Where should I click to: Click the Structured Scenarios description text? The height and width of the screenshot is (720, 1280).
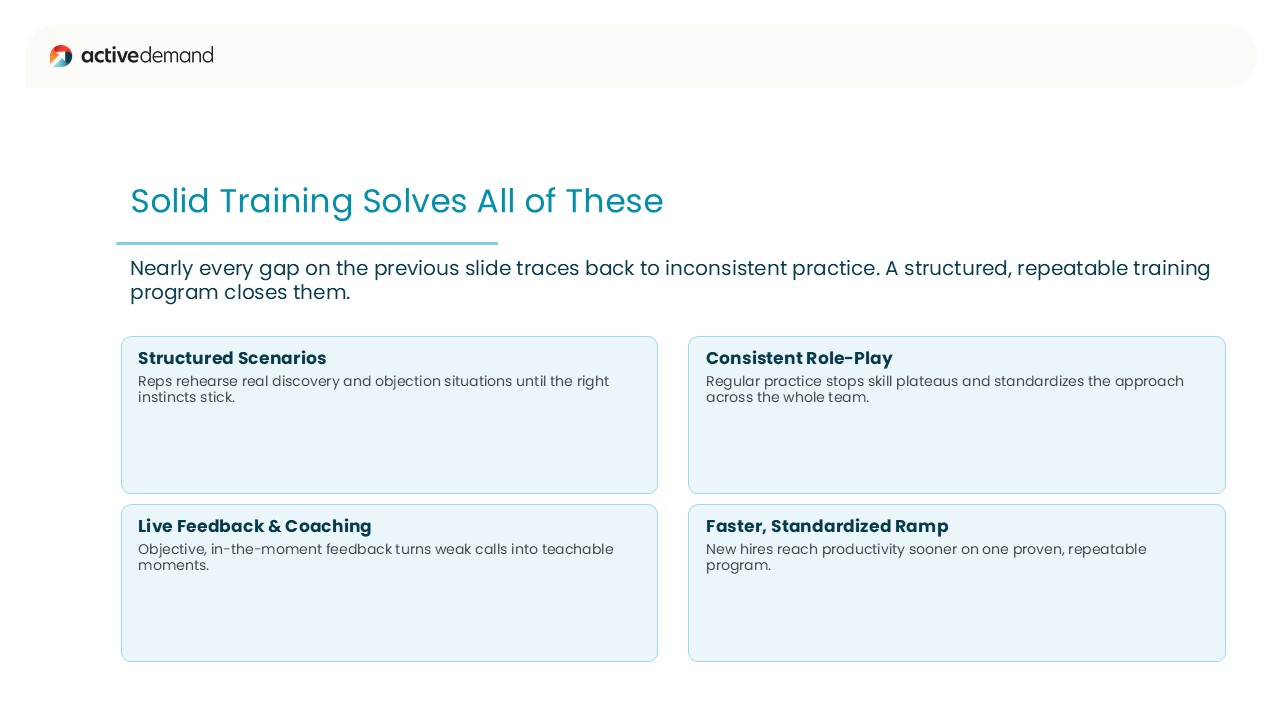(x=373, y=389)
